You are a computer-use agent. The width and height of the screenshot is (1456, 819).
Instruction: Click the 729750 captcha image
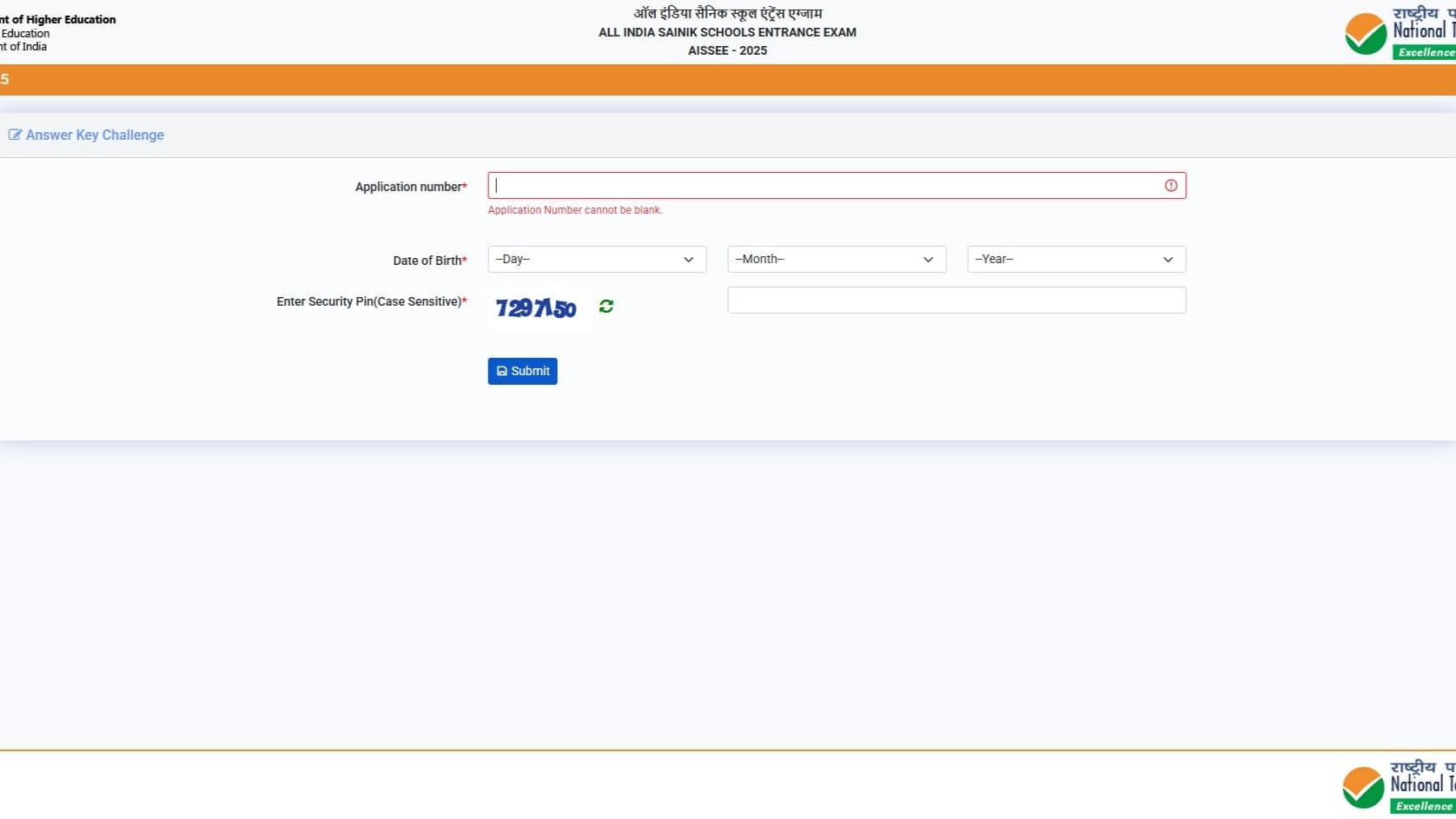(536, 308)
